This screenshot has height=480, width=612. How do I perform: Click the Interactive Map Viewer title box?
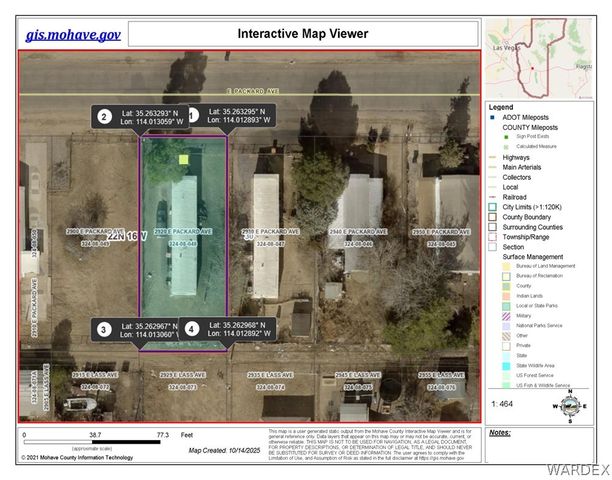tap(303, 34)
